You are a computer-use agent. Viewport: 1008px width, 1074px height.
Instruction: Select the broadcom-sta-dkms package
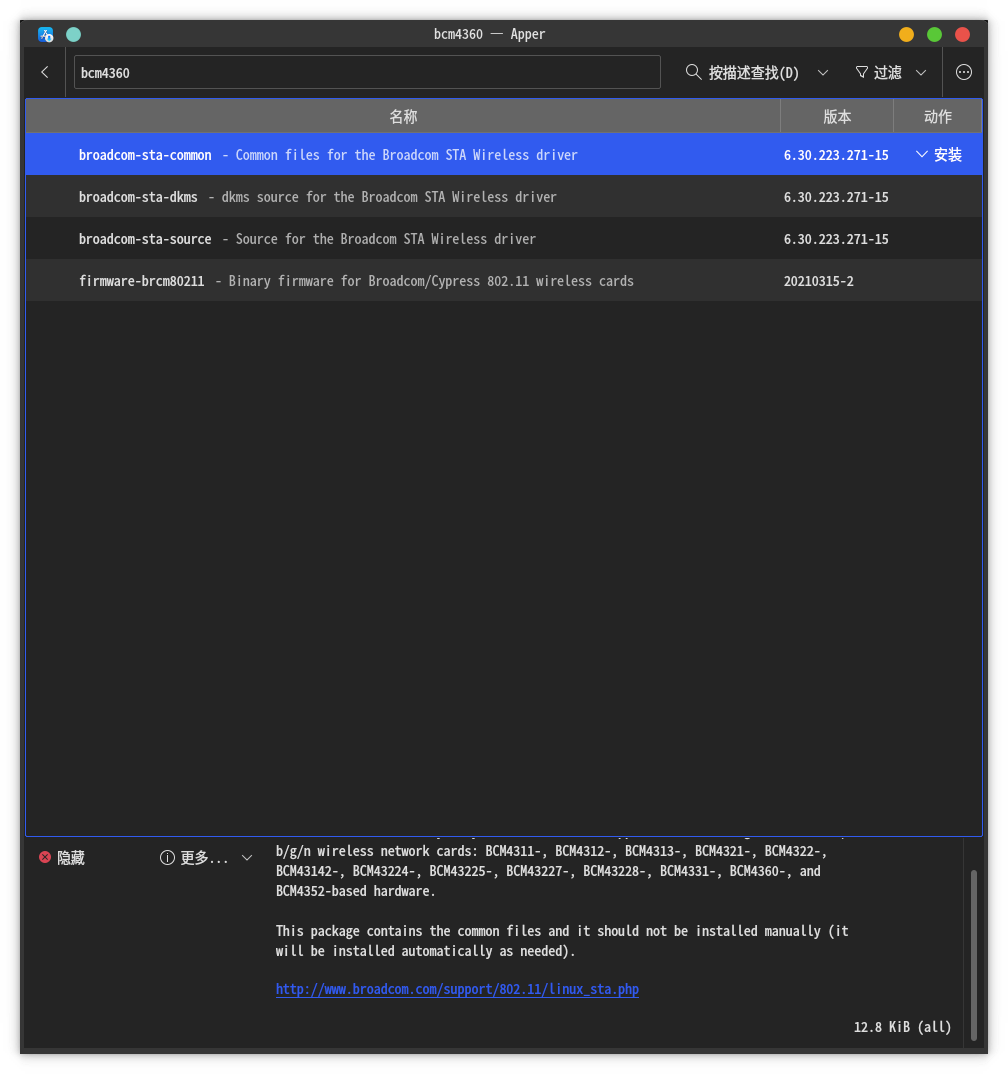tap(503, 197)
